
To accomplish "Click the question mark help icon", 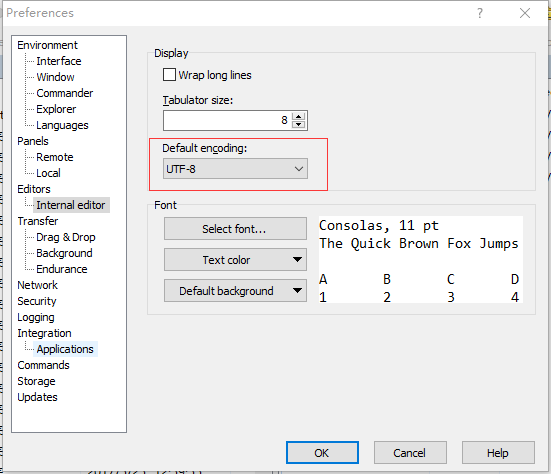I will pyautogui.click(x=480, y=13).
